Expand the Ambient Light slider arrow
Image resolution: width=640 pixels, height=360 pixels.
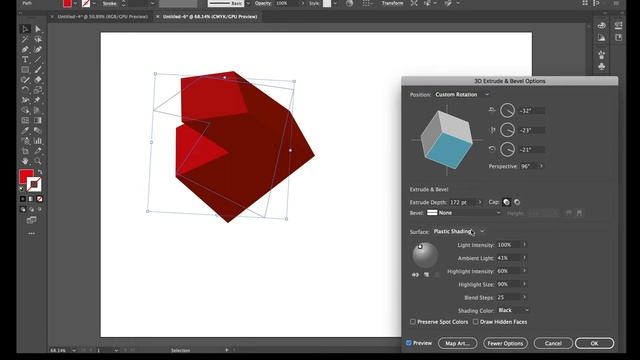point(525,258)
